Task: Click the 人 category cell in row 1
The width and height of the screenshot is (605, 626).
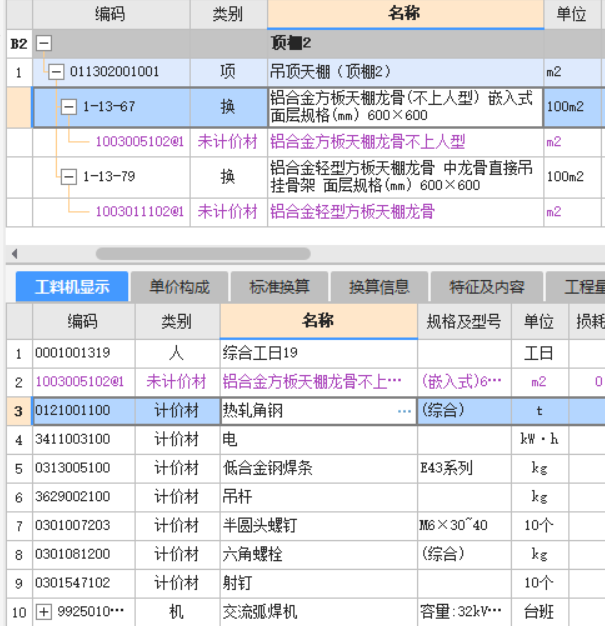Action: pos(177,353)
